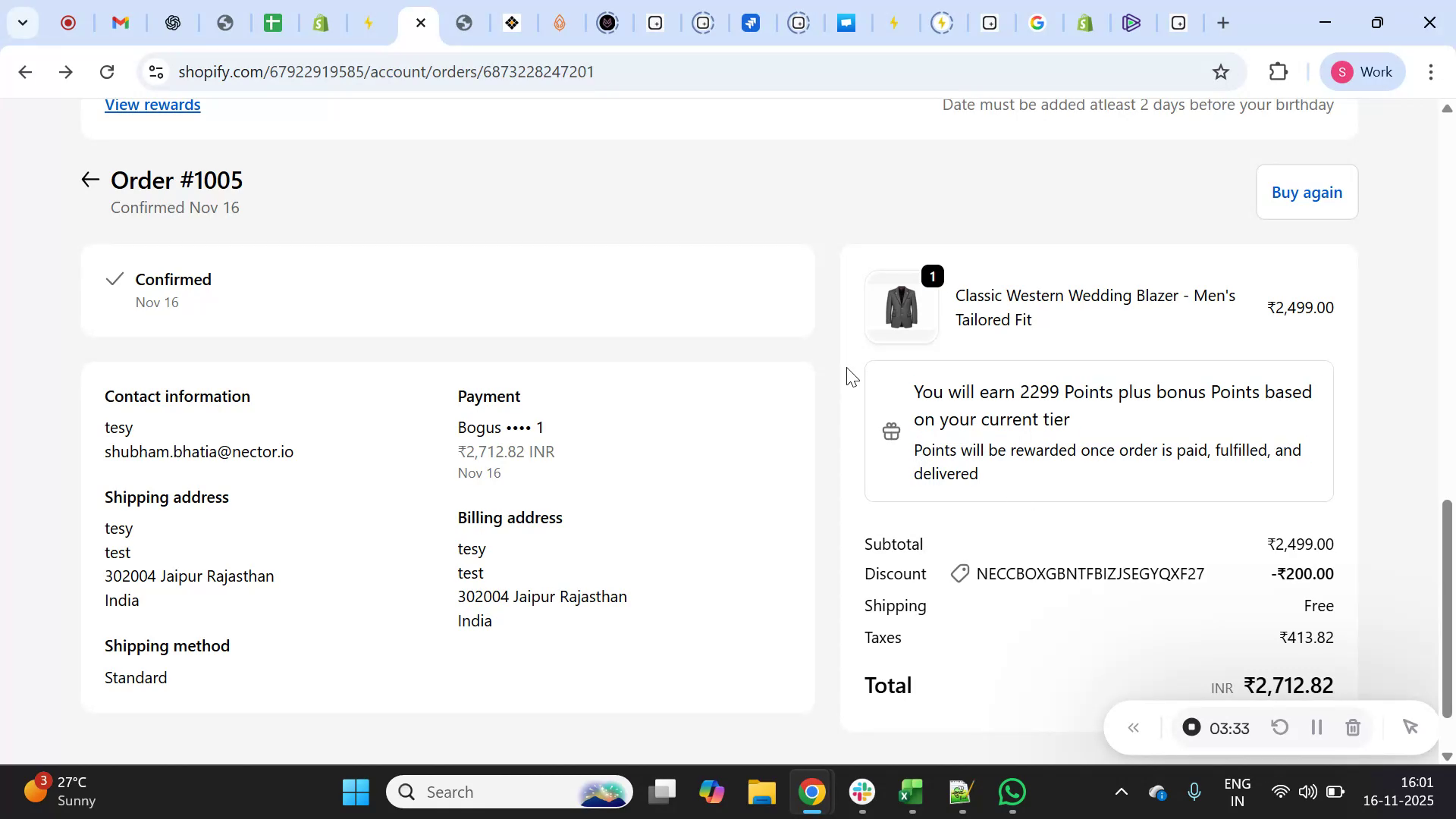Viewport: 1456px width, 819px height.
Task: Open the Chrome profile menu labeled Work
Action: (1363, 71)
